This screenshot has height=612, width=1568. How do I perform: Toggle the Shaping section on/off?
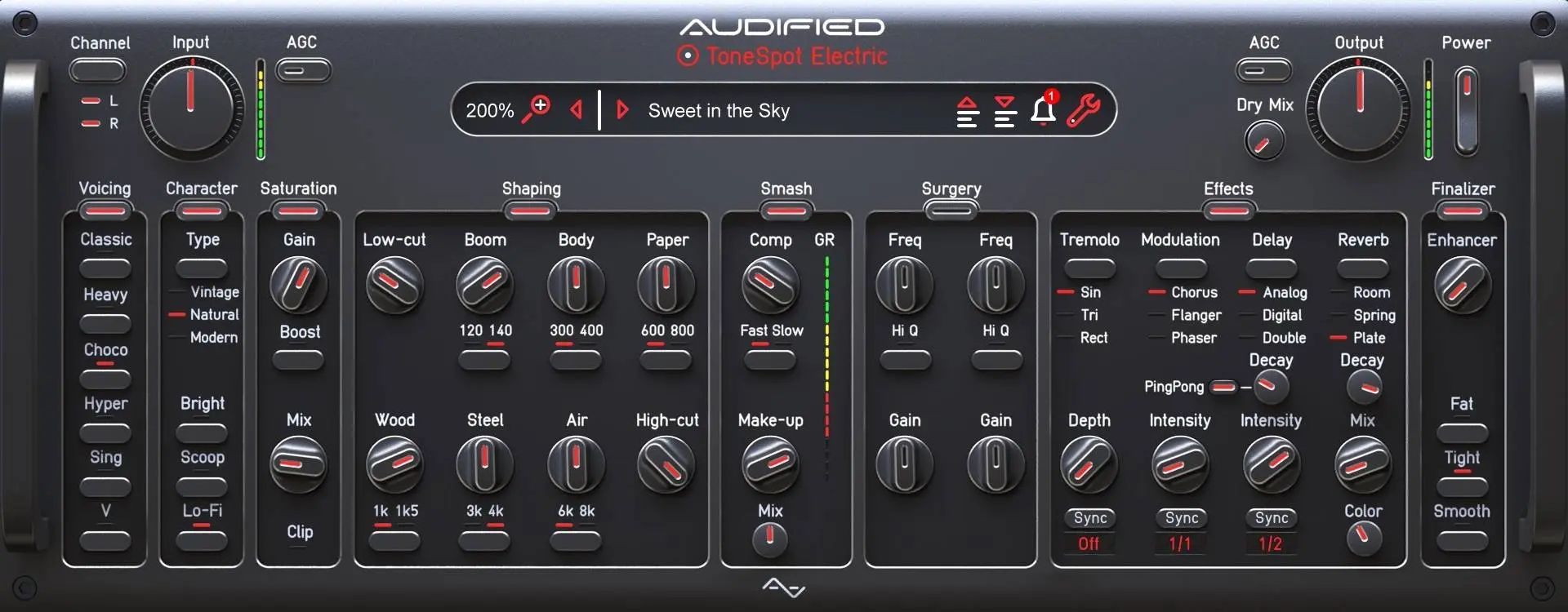coord(530,211)
